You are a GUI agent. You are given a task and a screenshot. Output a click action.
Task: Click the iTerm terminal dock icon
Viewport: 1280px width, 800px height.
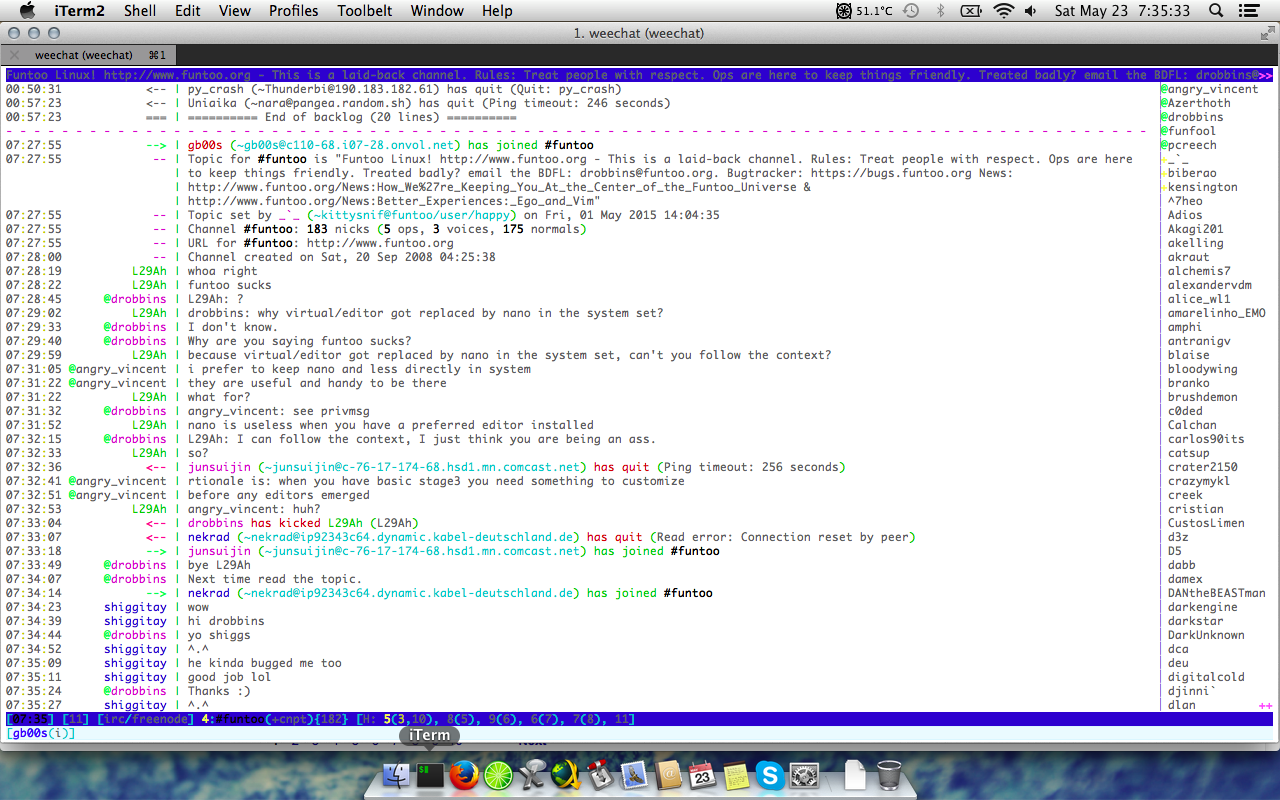tap(430, 775)
